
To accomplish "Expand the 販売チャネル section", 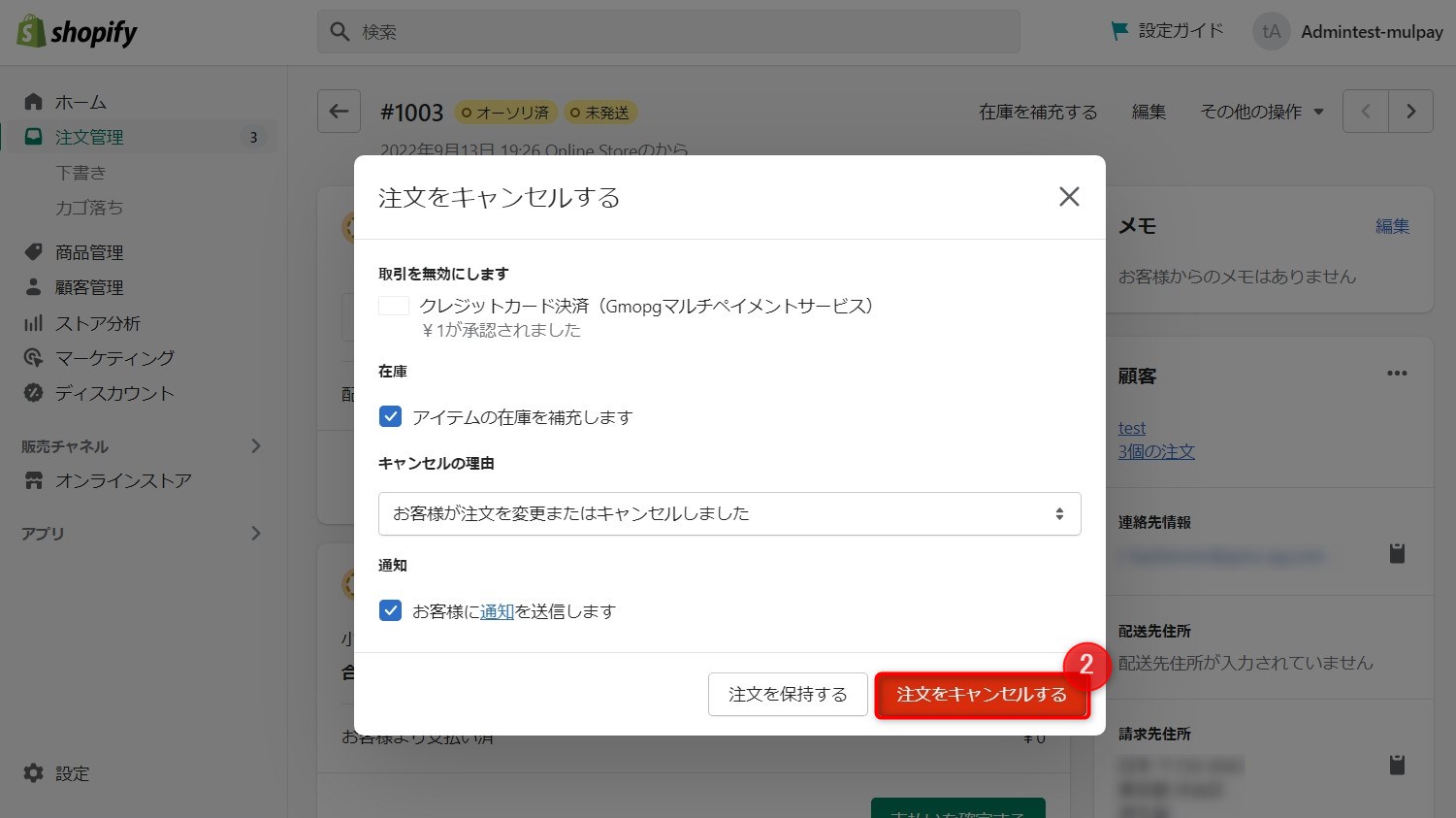I will point(256,445).
